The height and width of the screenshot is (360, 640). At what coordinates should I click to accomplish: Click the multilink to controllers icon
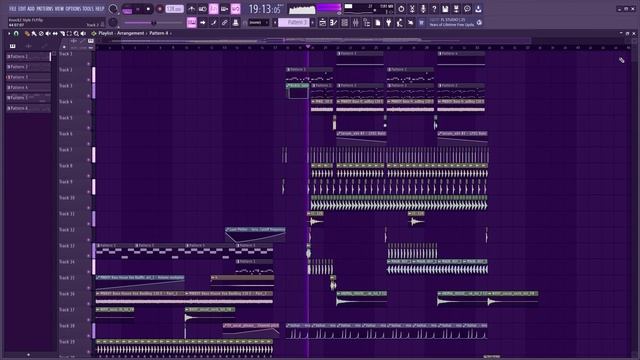pos(224,22)
